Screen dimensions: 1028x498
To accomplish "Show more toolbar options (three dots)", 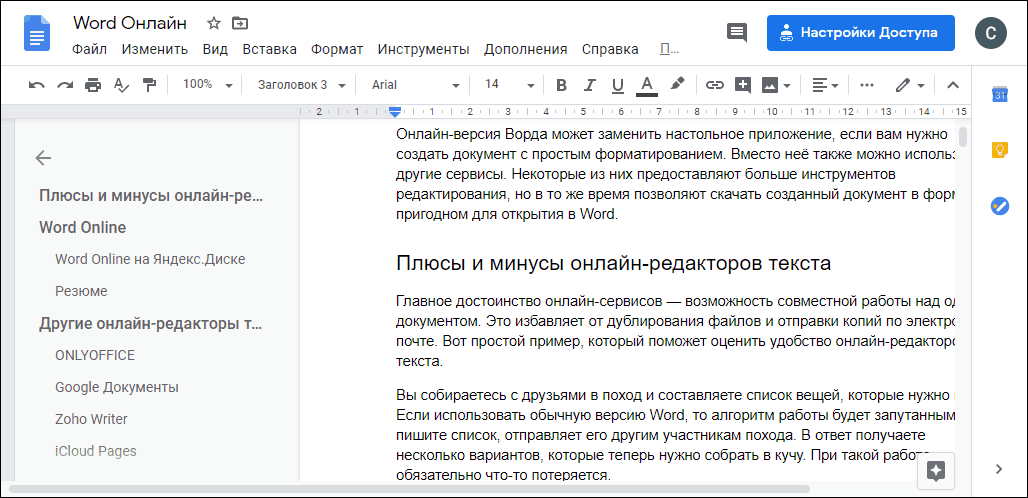I will [x=867, y=85].
